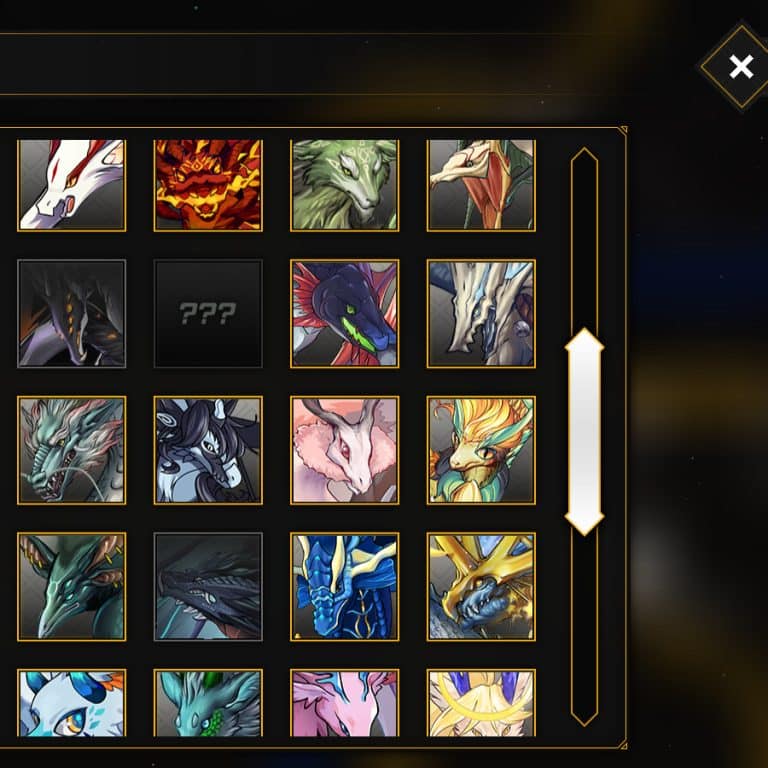Select the white dragon with blue horns
Viewport: 768px width, 768px height.
point(72,703)
